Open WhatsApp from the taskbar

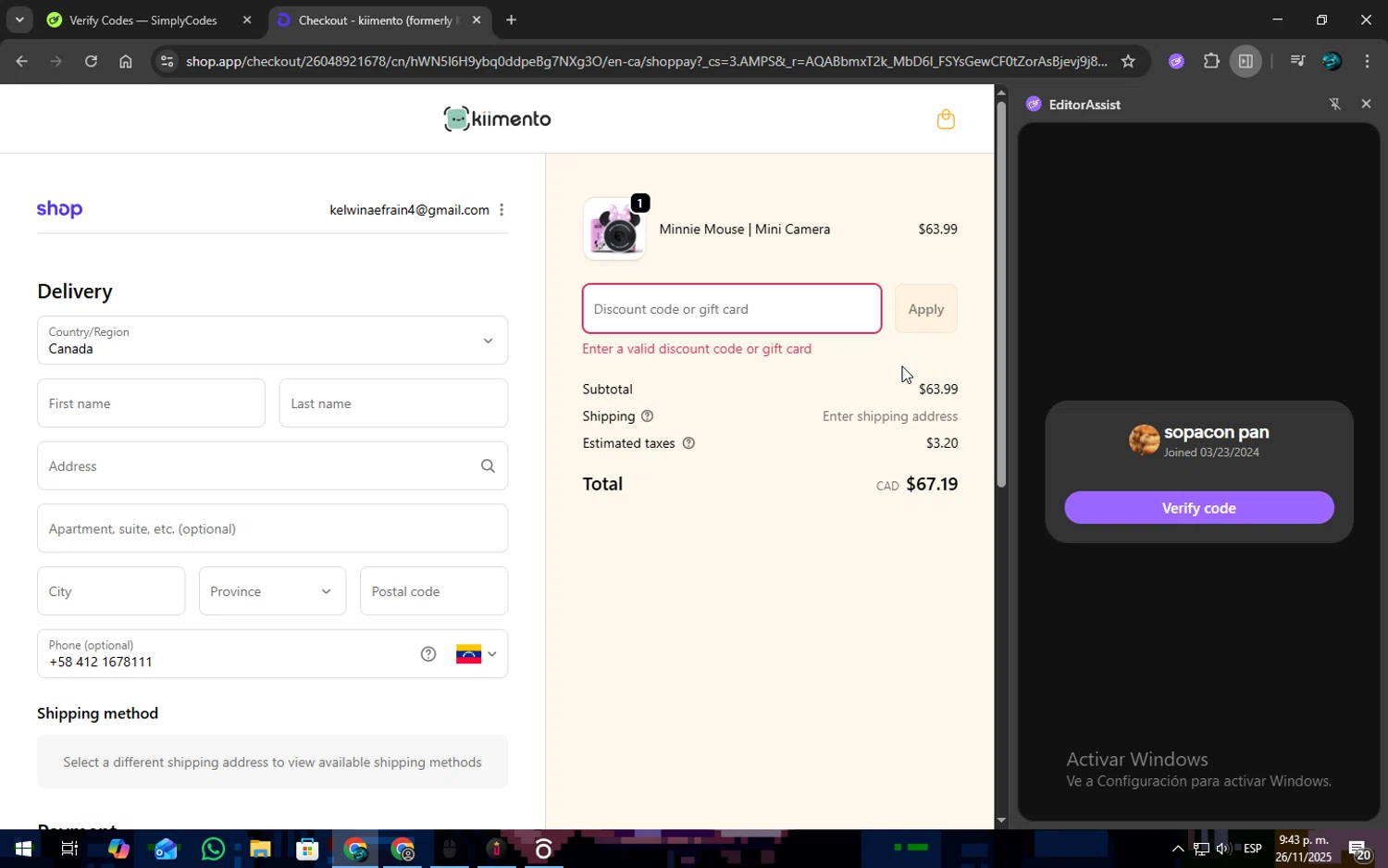[213, 849]
